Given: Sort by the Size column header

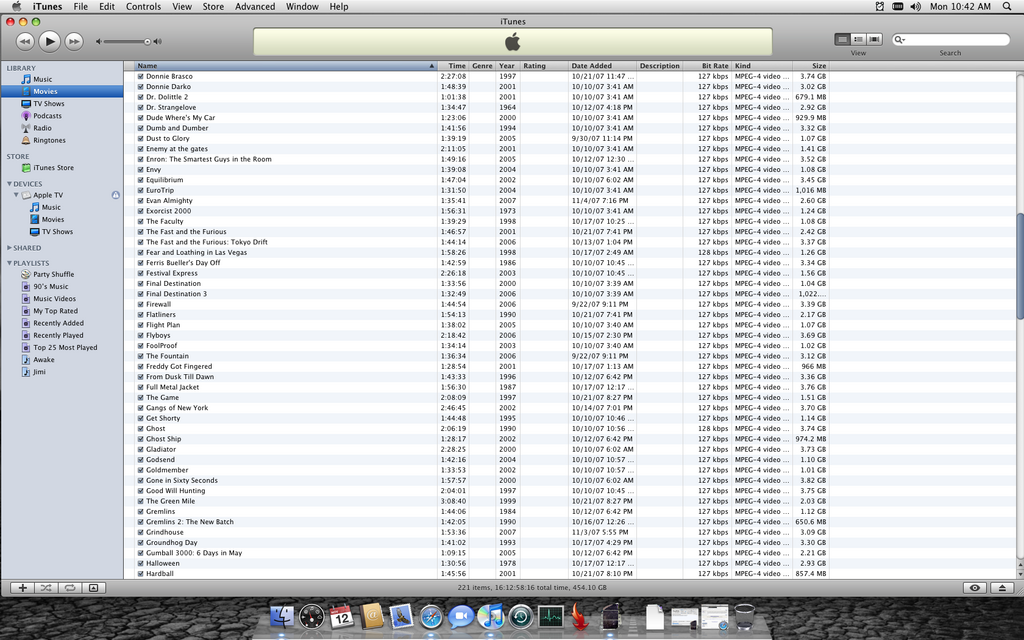Looking at the screenshot, I should [810, 66].
